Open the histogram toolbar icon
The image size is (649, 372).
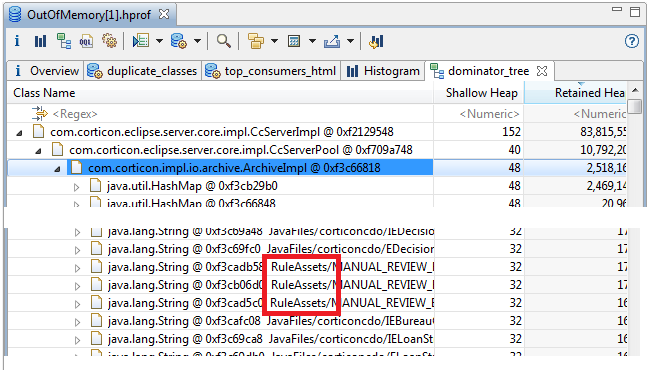[40, 41]
